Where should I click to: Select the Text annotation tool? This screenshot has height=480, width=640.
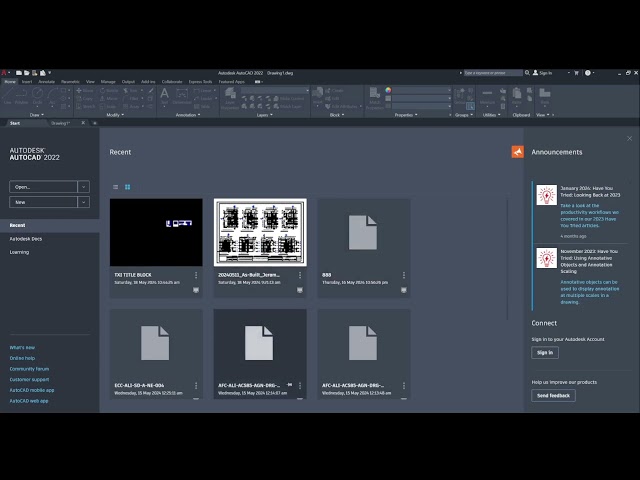(x=164, y=96)
